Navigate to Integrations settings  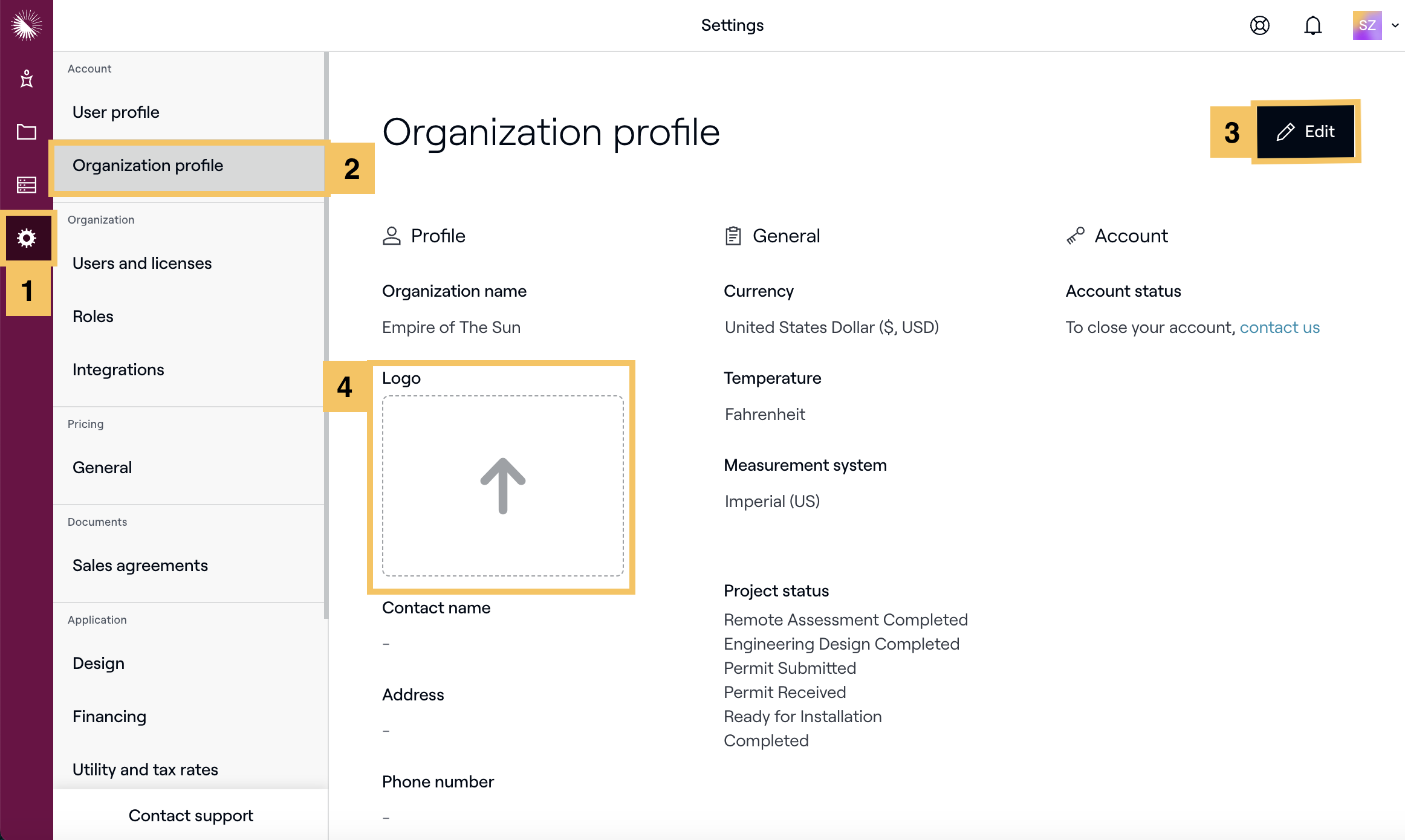click(x=118, y=370)
